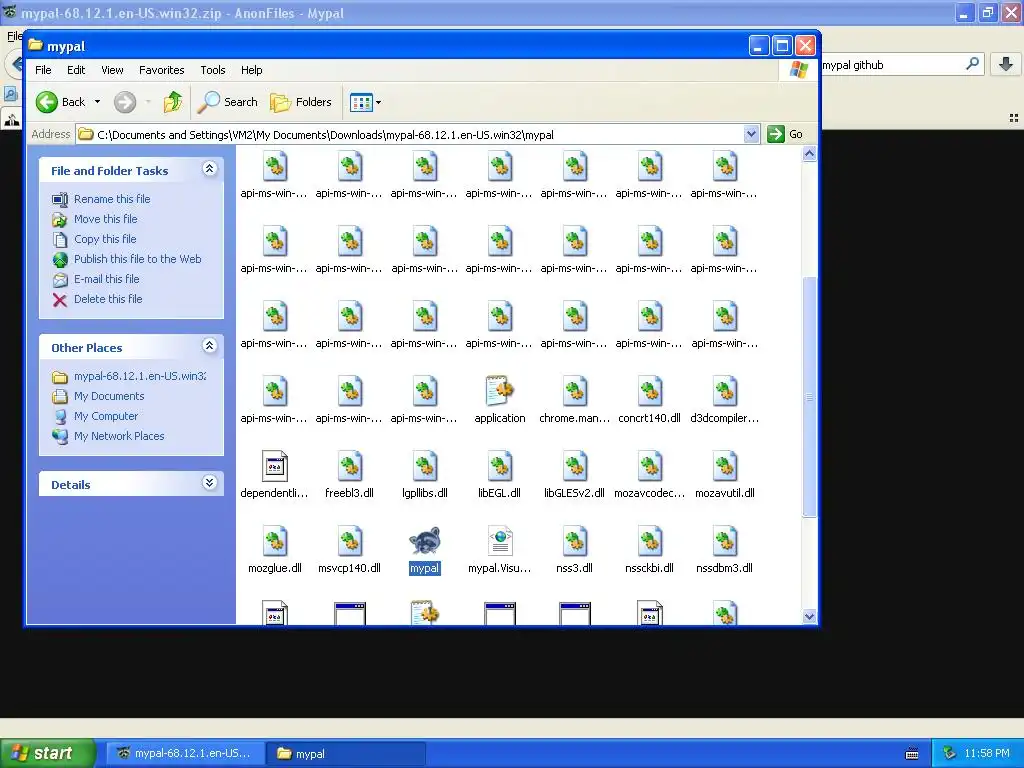The width and height of the screenshot is (1024, 768).
Task: Click the scrollbar up arrow
Action: (x=809, y=154)
